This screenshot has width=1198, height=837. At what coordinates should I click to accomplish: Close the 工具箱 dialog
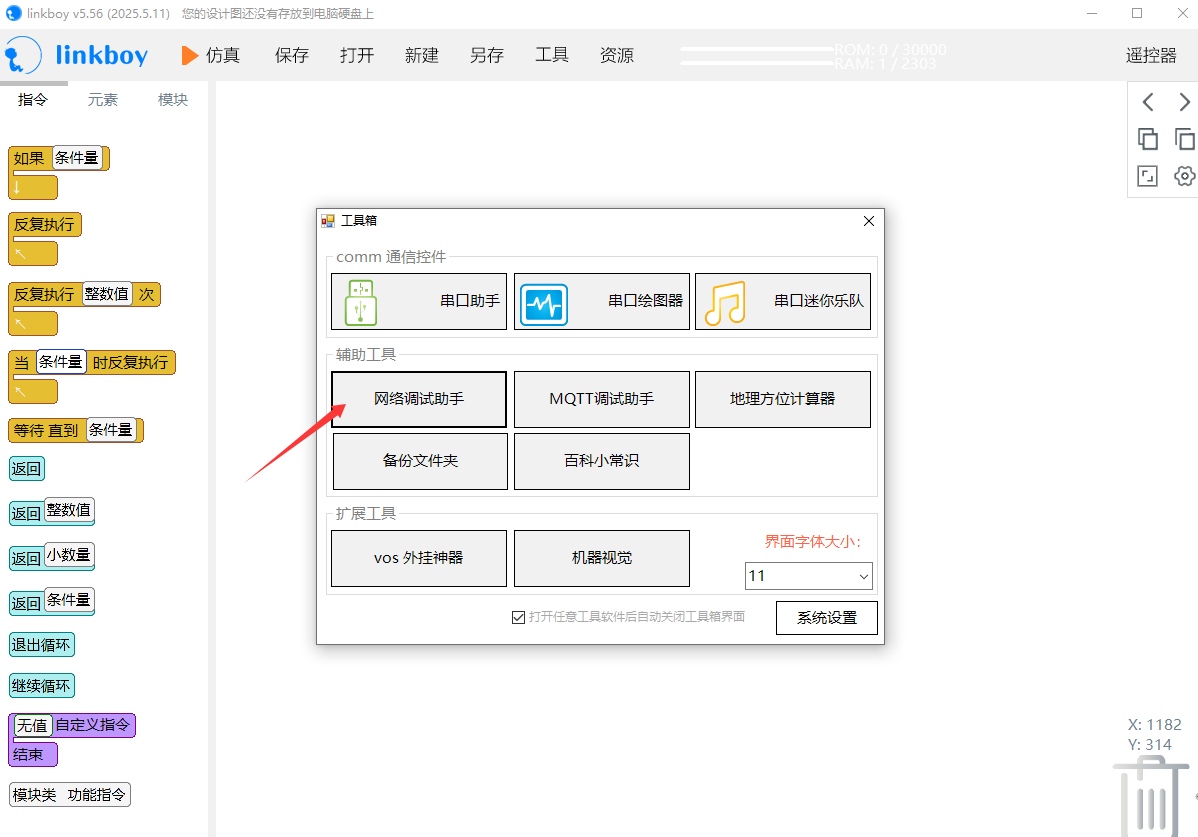[869, 221]
